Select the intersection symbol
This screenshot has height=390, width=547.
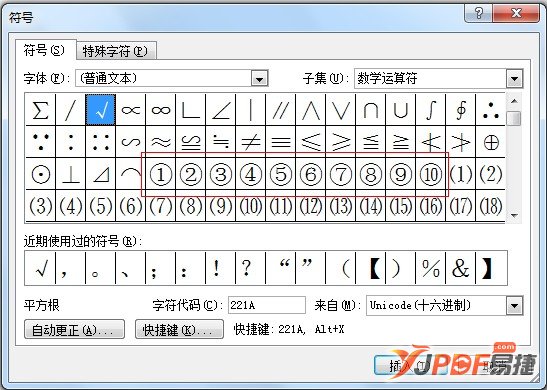click(x=370, y=110)
